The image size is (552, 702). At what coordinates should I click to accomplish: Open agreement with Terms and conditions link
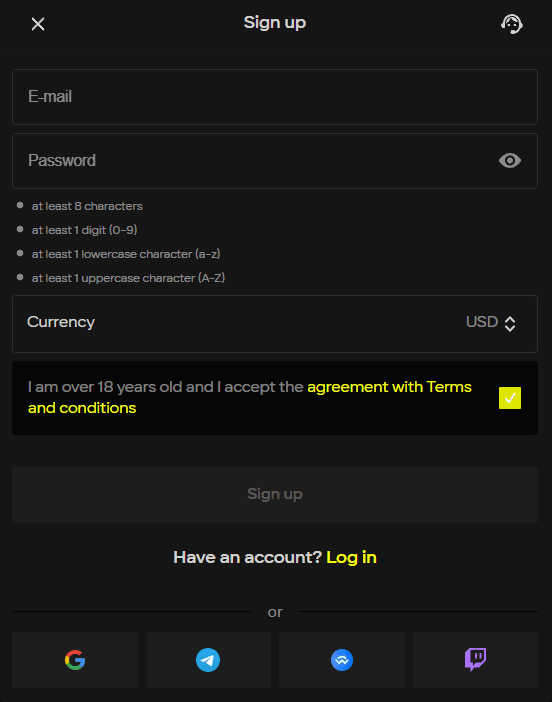click(249, 398)
